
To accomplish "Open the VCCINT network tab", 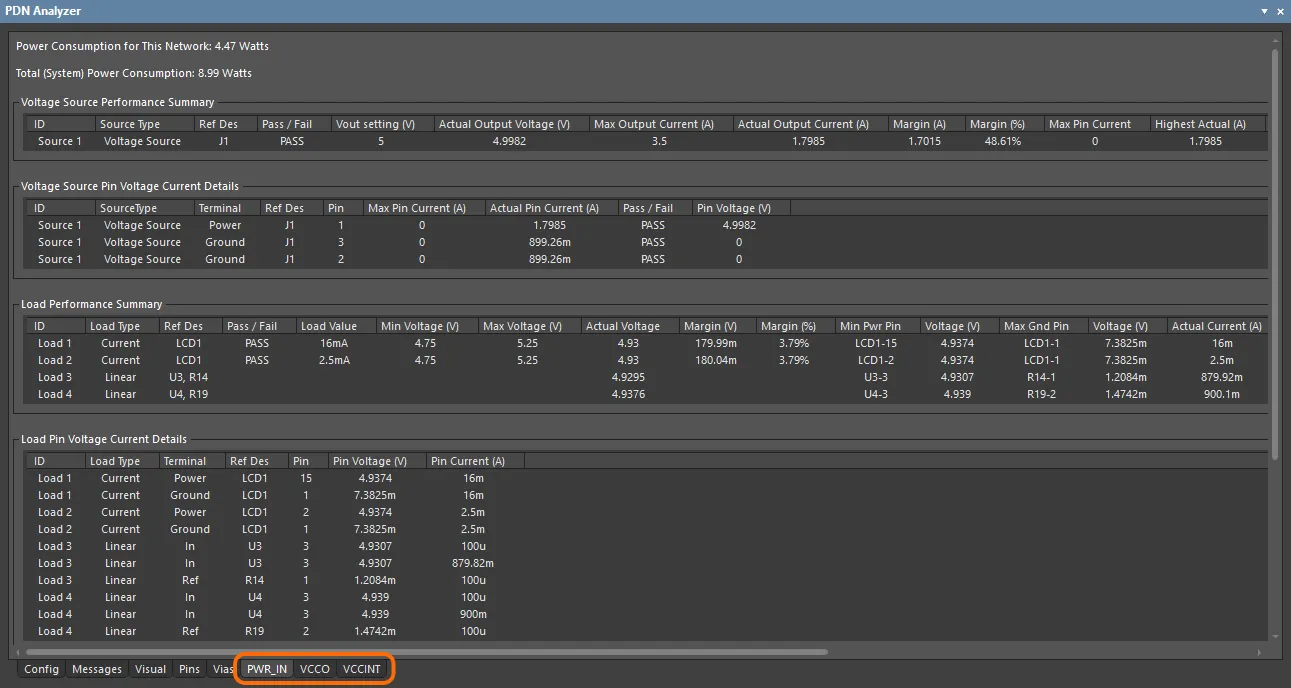I will 362,669.
